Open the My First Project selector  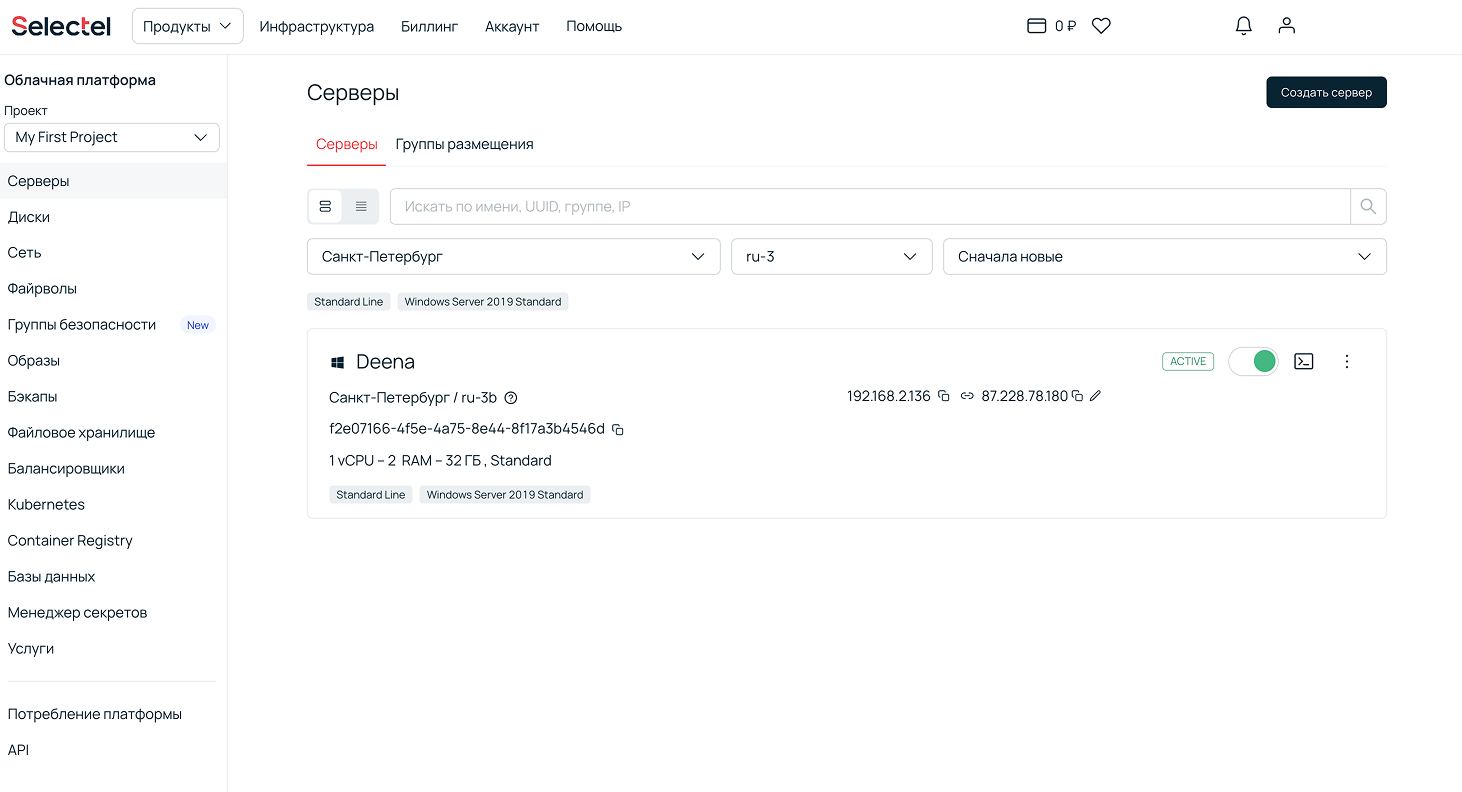[112, 137]
